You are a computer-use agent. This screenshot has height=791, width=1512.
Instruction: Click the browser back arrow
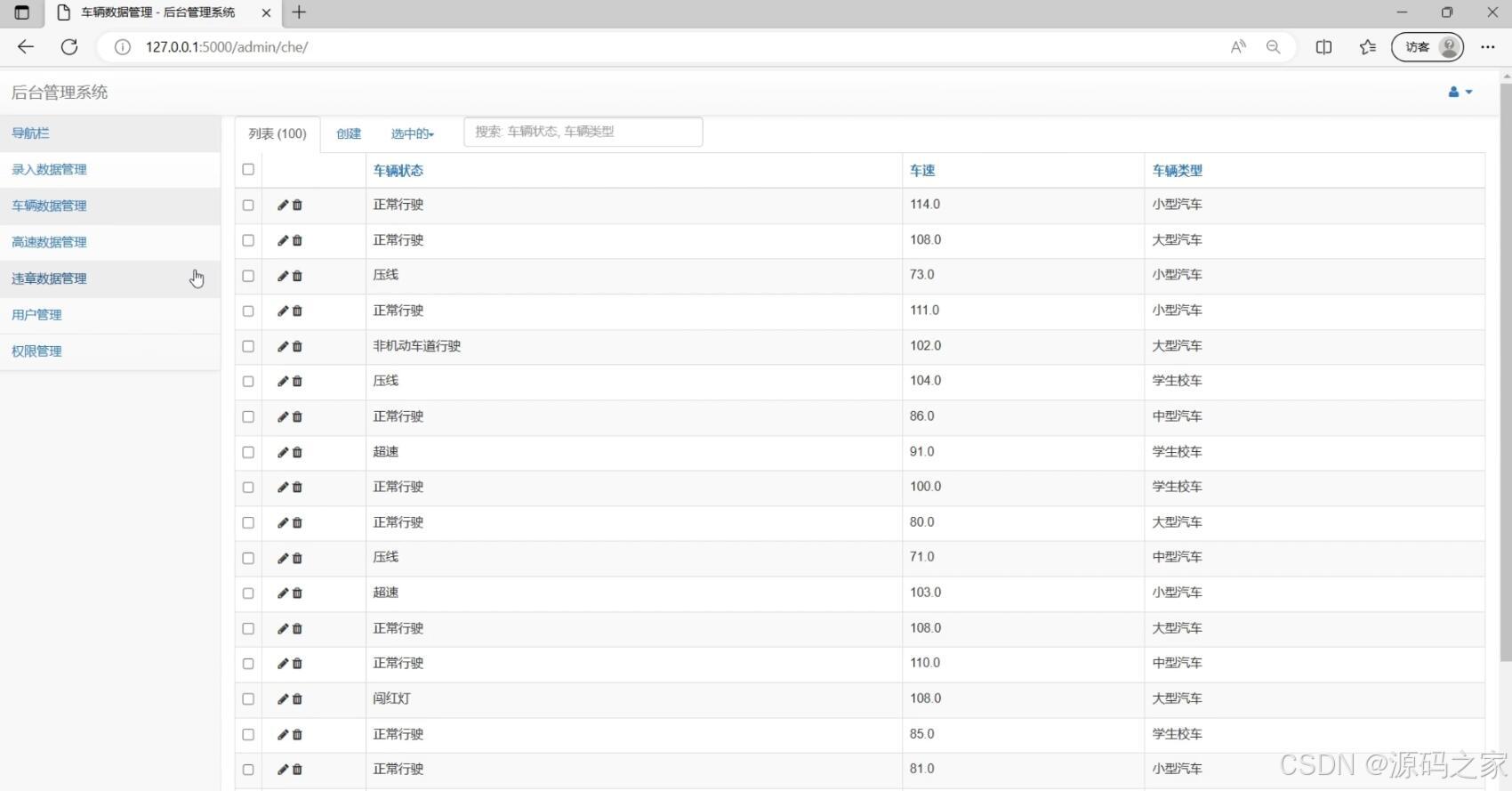click(26, 47)
